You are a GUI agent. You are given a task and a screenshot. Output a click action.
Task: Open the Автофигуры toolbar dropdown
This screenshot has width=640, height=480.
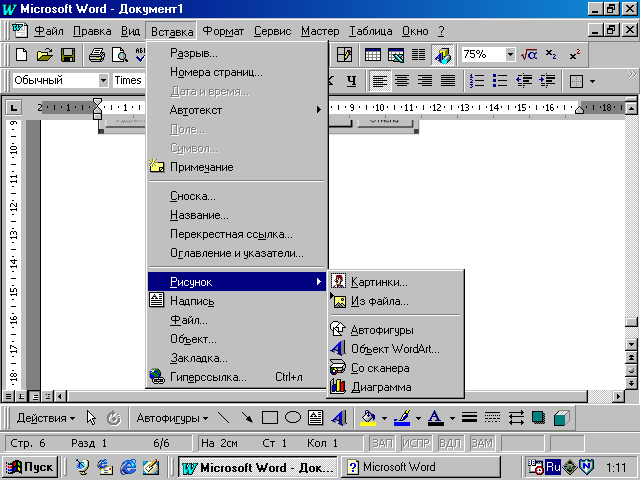(x=172, y=418)
